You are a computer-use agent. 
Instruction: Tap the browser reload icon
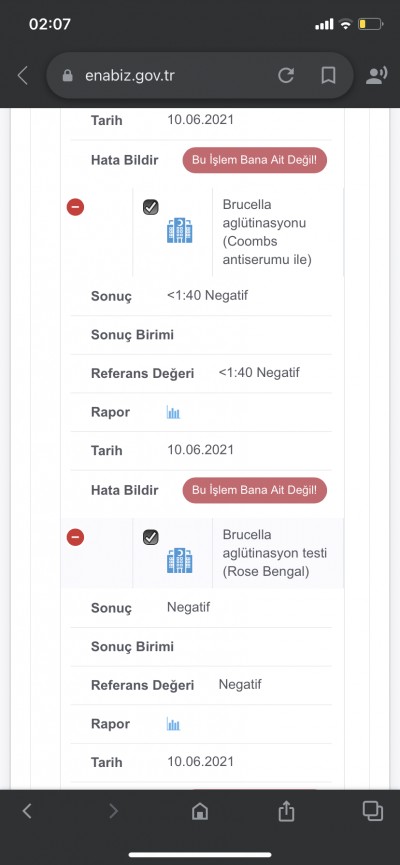click(285, 76)
